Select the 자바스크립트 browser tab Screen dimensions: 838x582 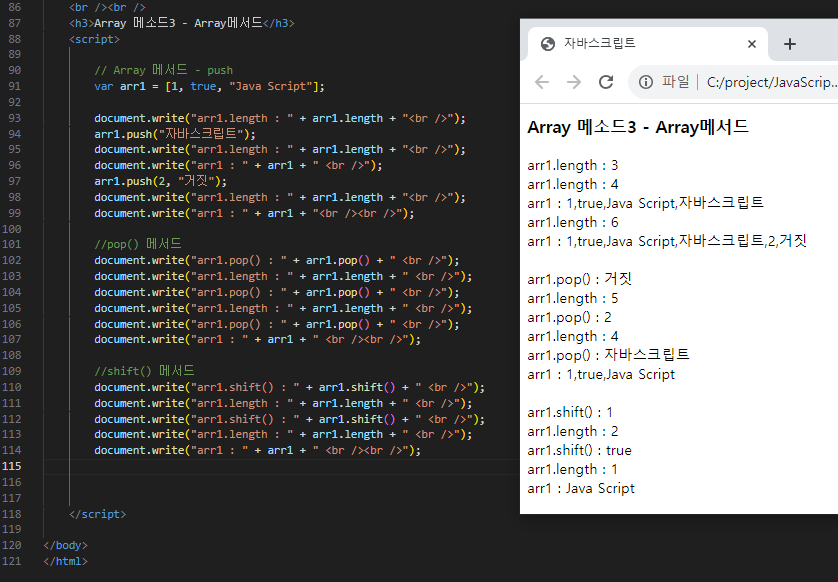click(648, 44)
